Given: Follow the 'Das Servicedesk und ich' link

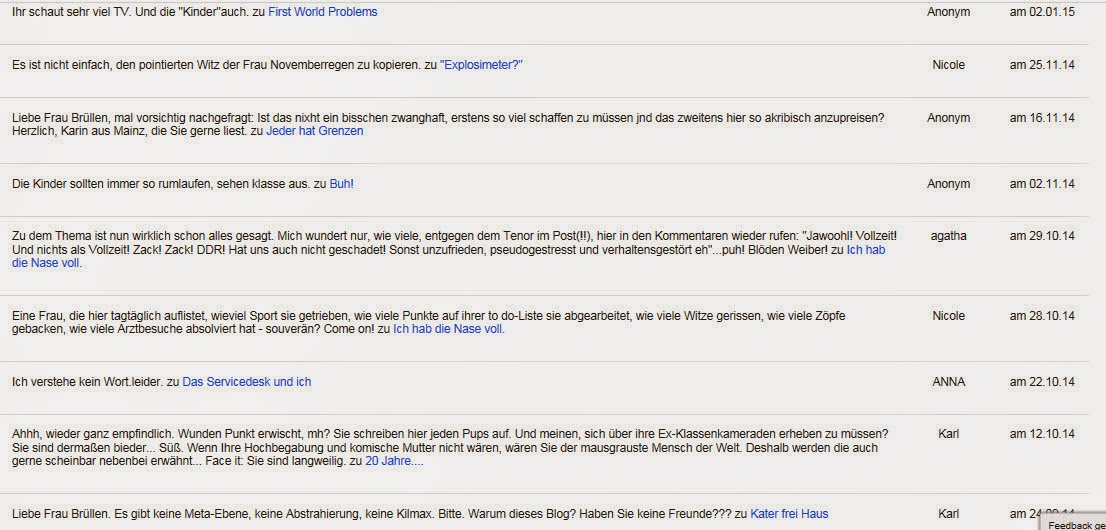Looking at the screenshot, I should pyautogui.click(x=247, y=382).
